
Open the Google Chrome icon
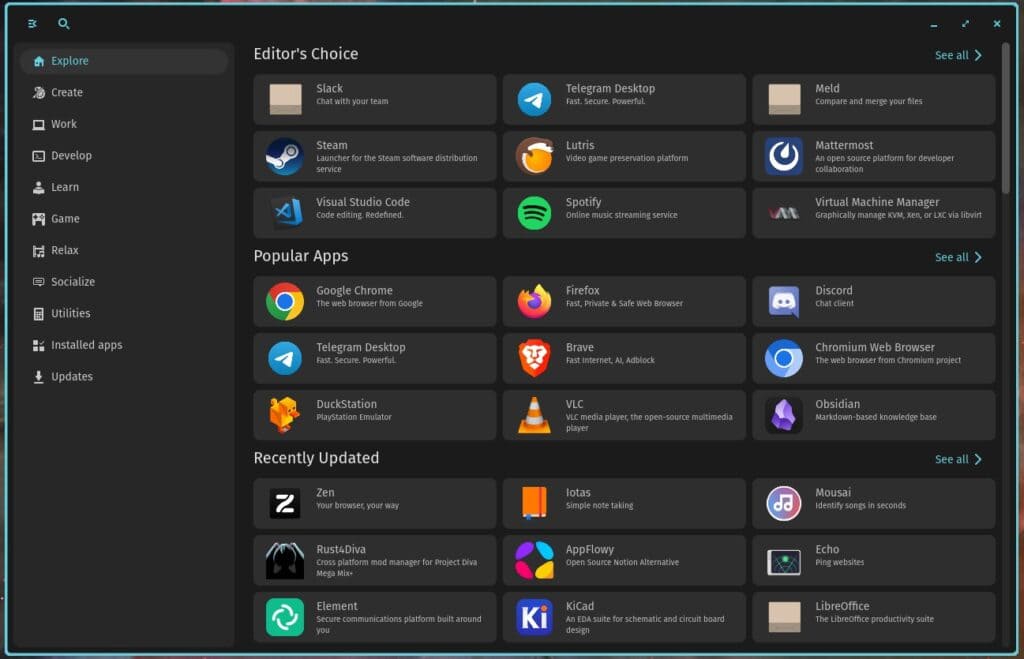click(285, 301)
